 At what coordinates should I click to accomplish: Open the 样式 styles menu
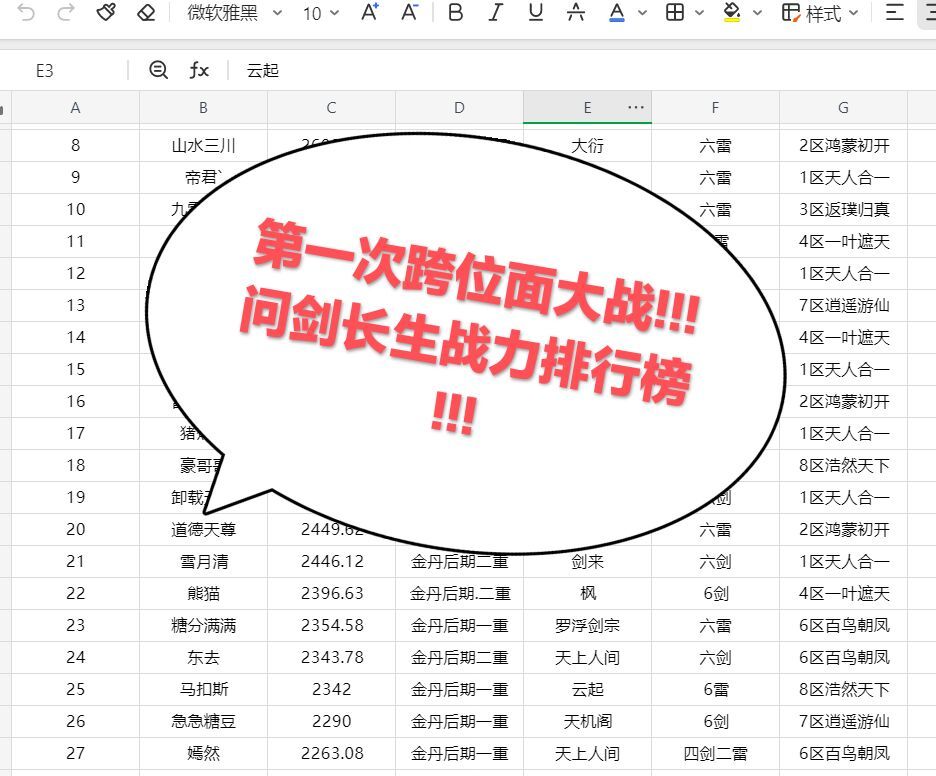click(x=820, y=13)
